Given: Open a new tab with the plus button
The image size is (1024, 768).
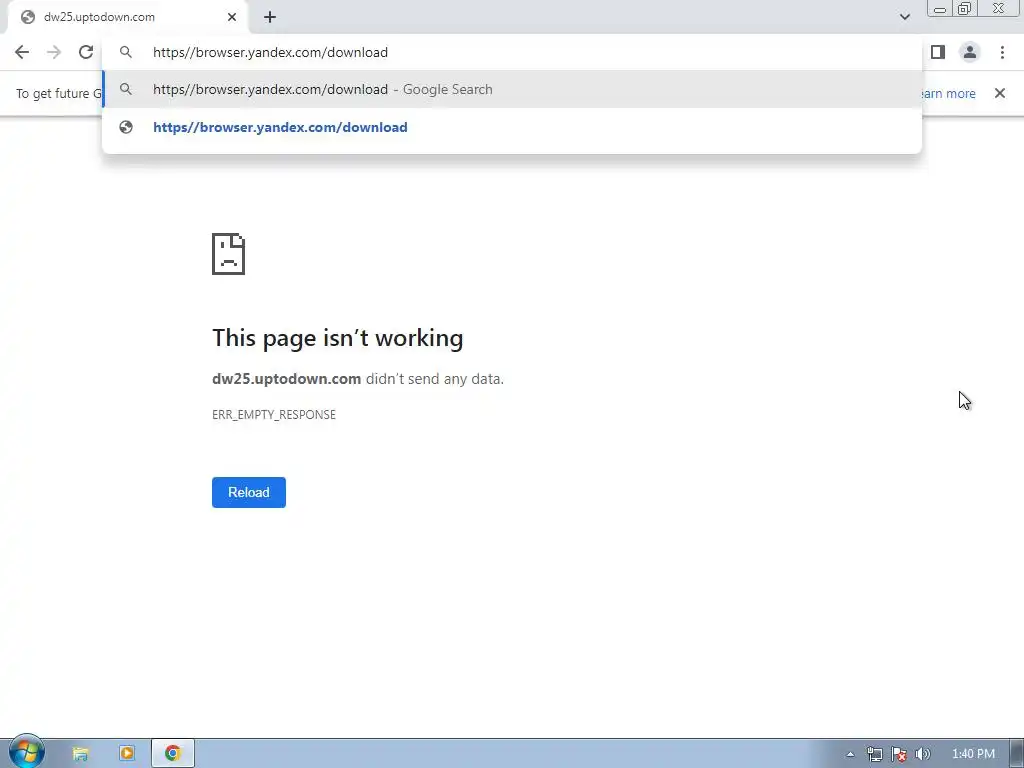Looking at the screenshot, I should pyautogui.click(x=270, y=17).
